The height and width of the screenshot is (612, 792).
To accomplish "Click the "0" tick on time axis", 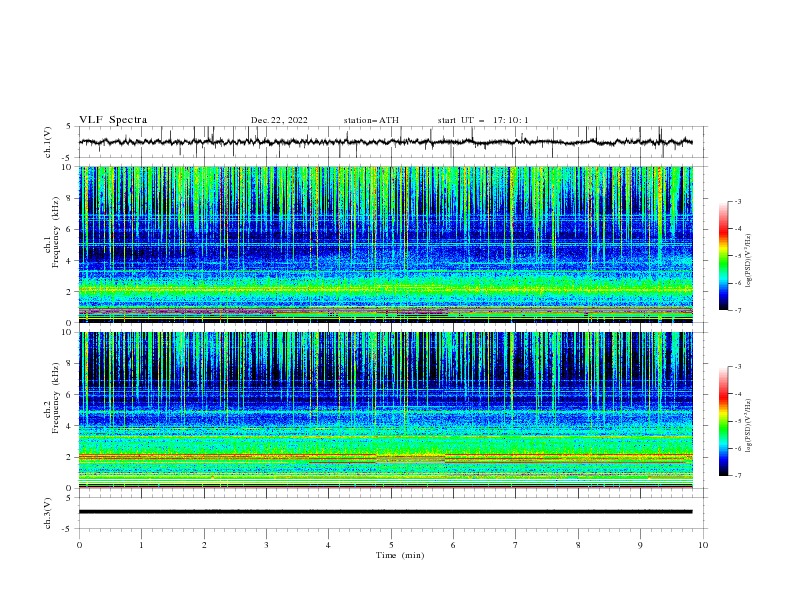I will point(79,545).
